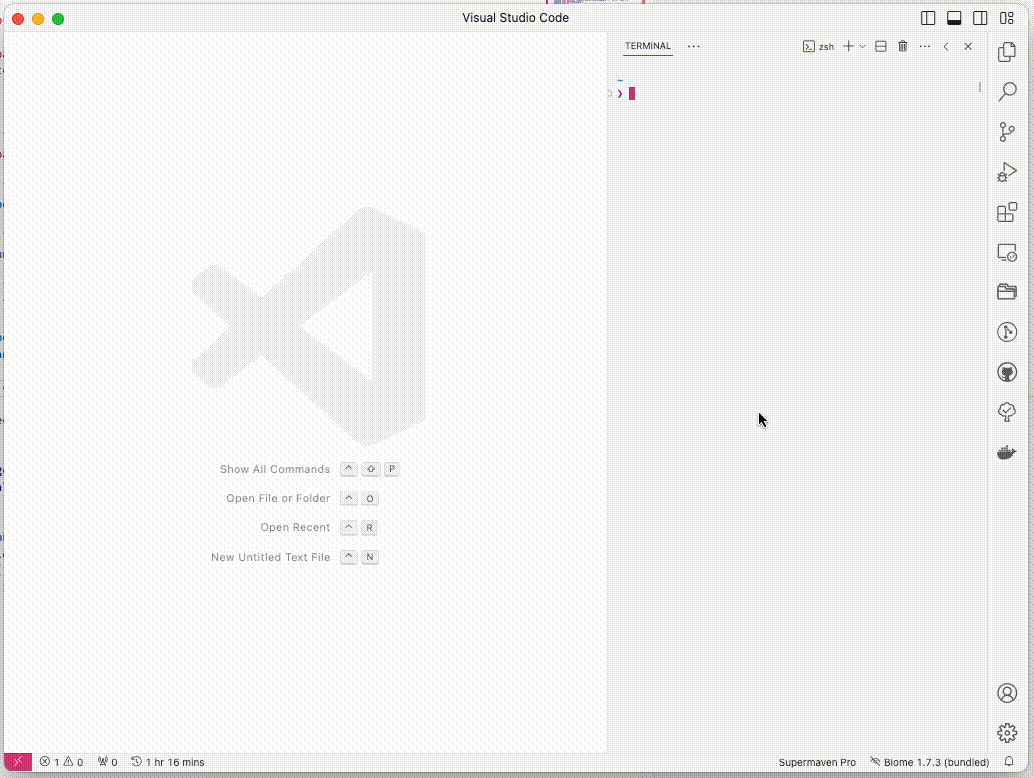Toggle the primary side bar layout

click(x=928, y=18)
